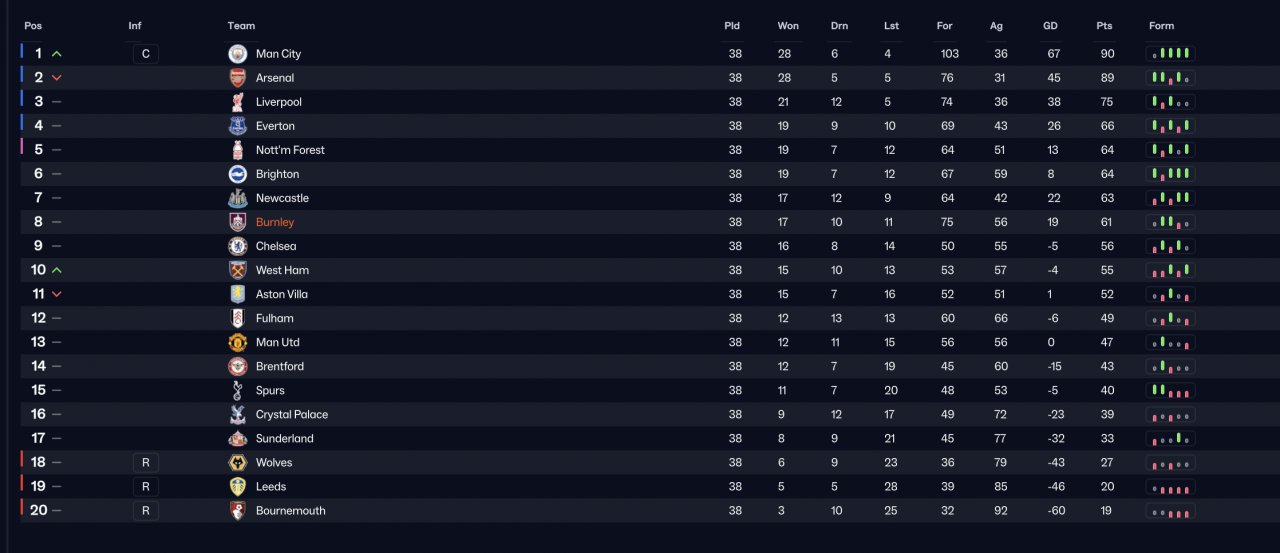Click the Arsenal club crest icon
1280x553 pixels.
[x=237, y=78]
